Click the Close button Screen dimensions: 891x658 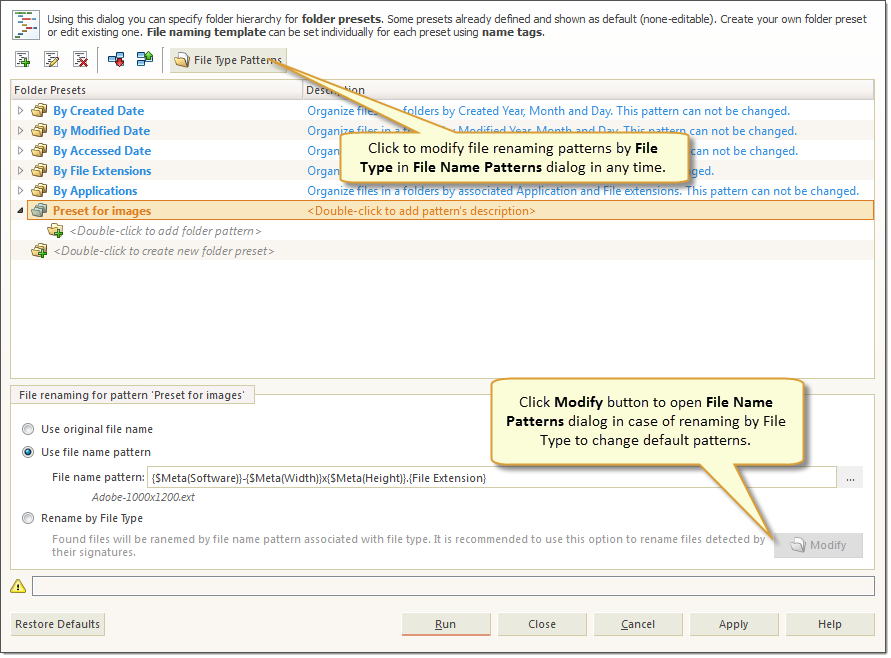coord(542,624)
